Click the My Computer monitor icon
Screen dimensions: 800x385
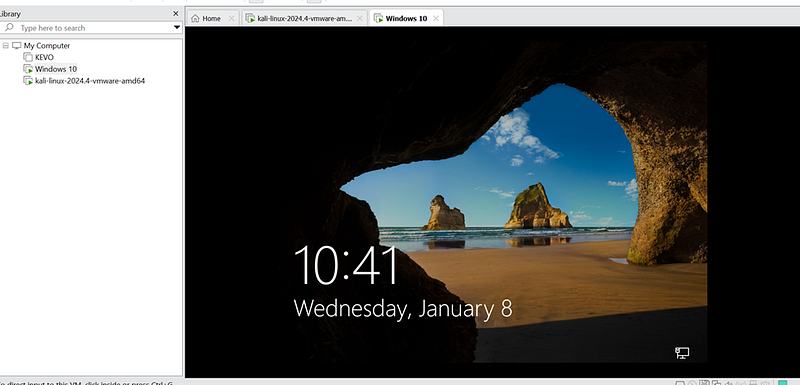point(16,45)
